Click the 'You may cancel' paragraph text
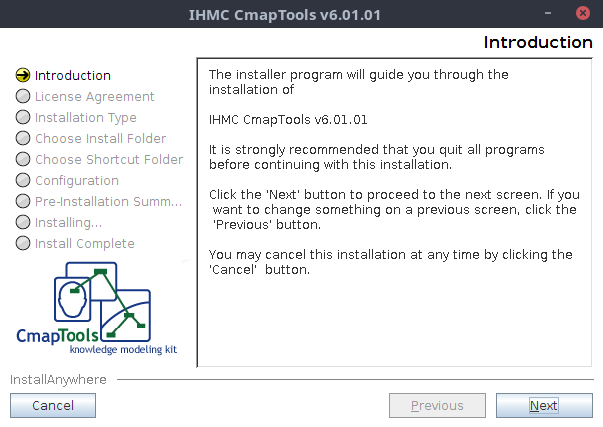603x427 pixels. (390, 262)
